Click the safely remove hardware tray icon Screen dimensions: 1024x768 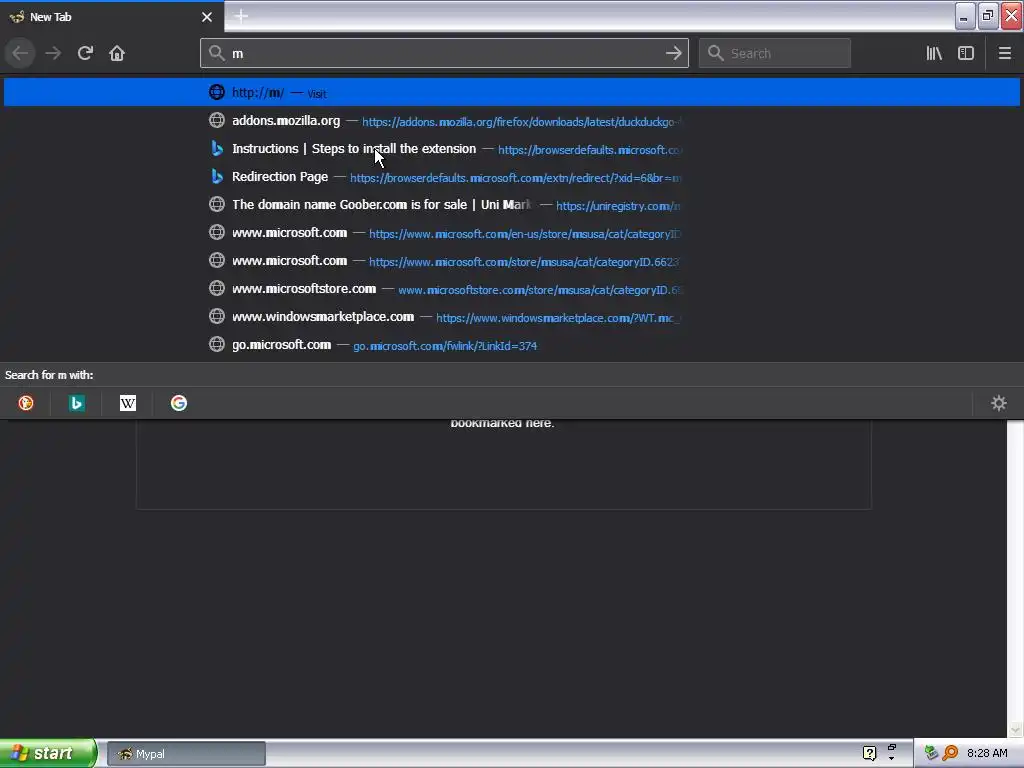click(x=931, y=753)
